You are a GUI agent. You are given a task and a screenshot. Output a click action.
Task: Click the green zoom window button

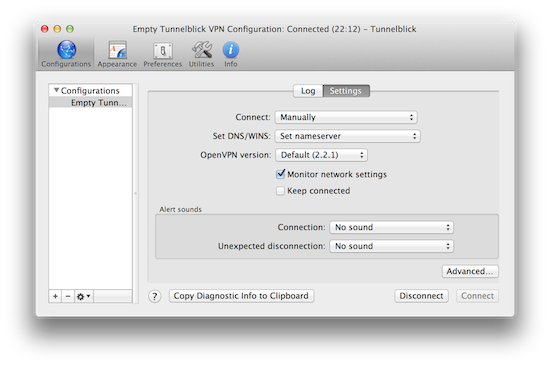click(x=70, y=29)
